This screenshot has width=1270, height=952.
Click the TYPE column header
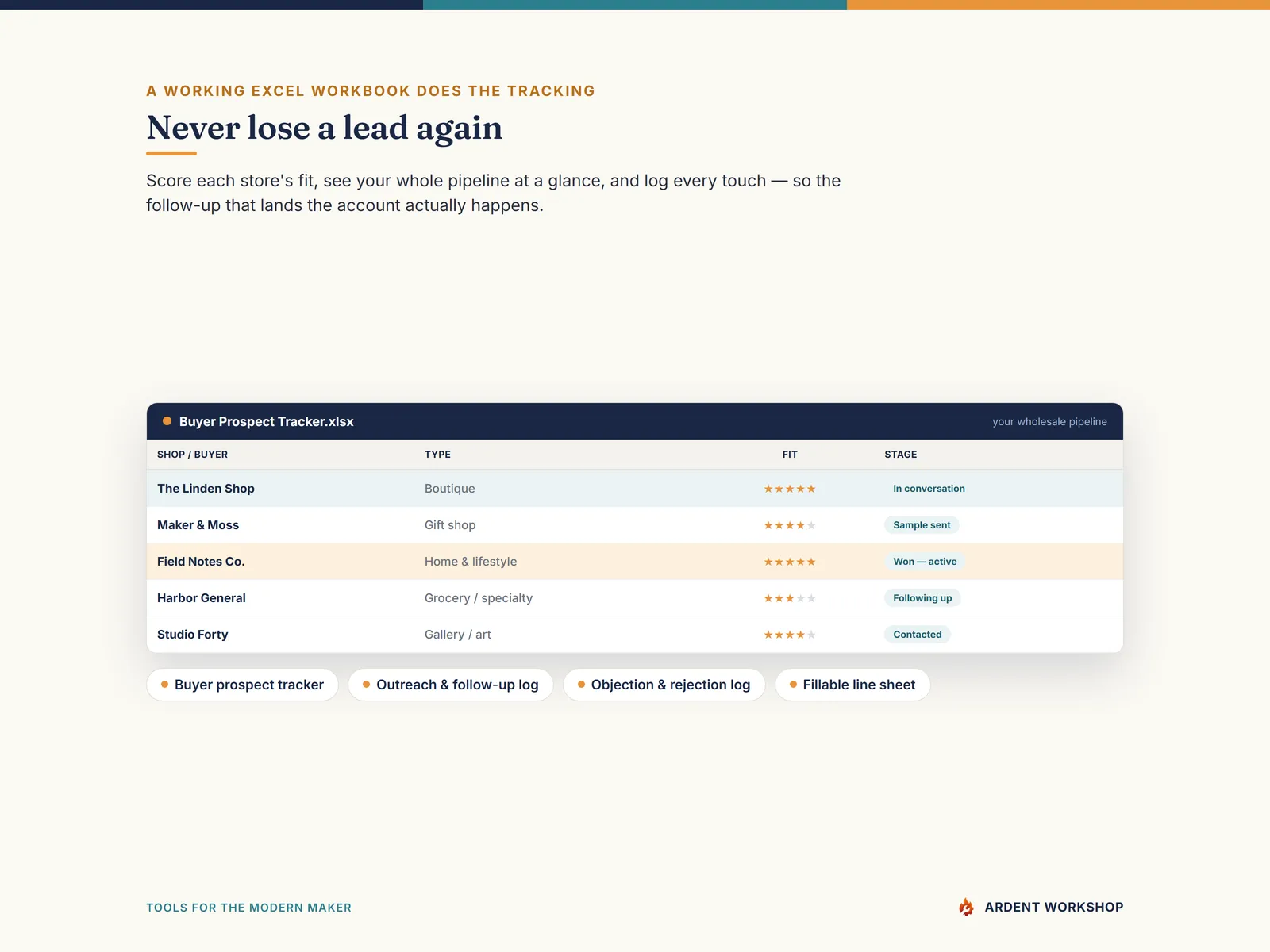pyautogui.click(x=437, y=455)
